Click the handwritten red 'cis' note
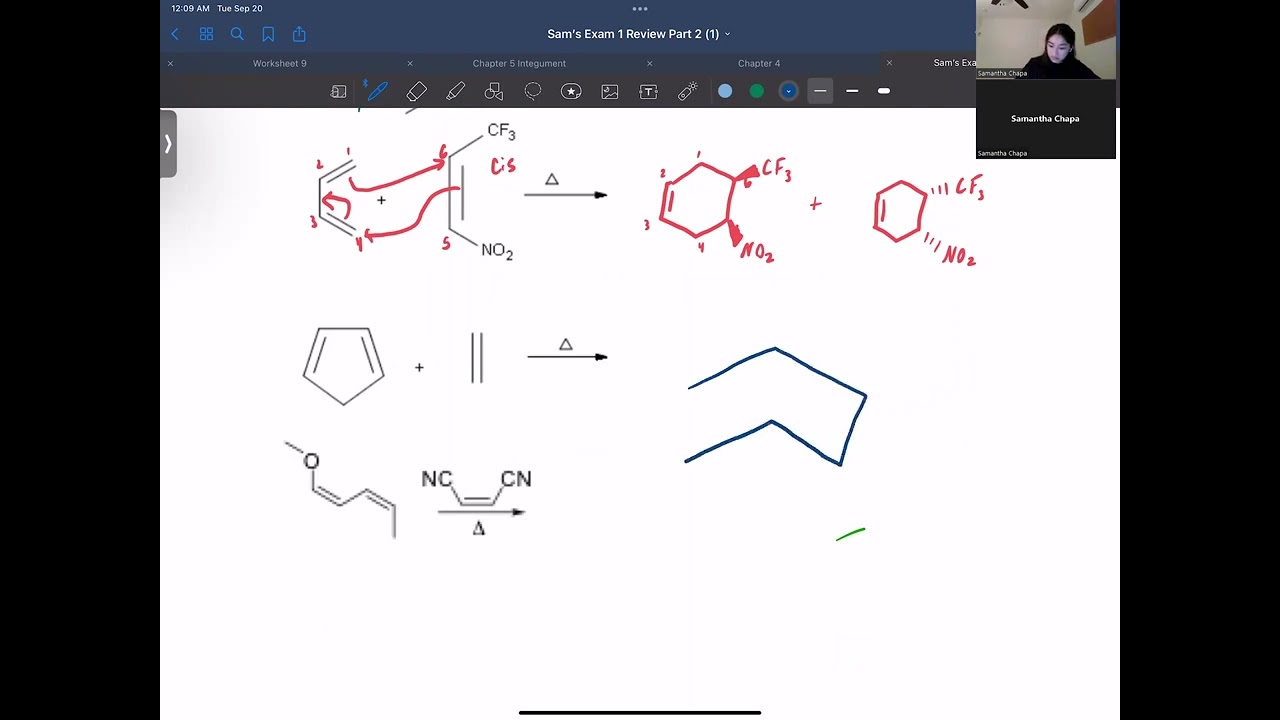1280x720 pixels. tap(502, 165)
